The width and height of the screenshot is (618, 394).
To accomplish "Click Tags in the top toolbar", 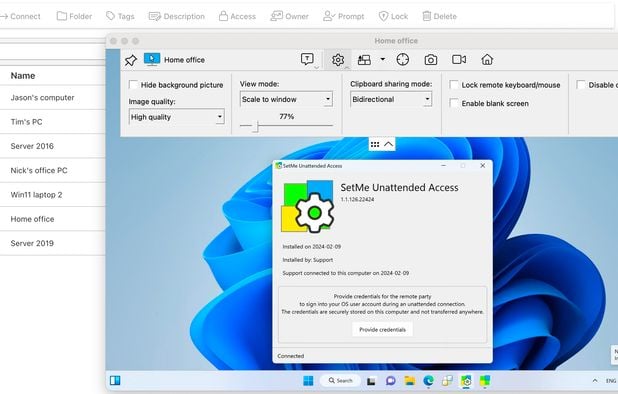I will click(120, 16).
